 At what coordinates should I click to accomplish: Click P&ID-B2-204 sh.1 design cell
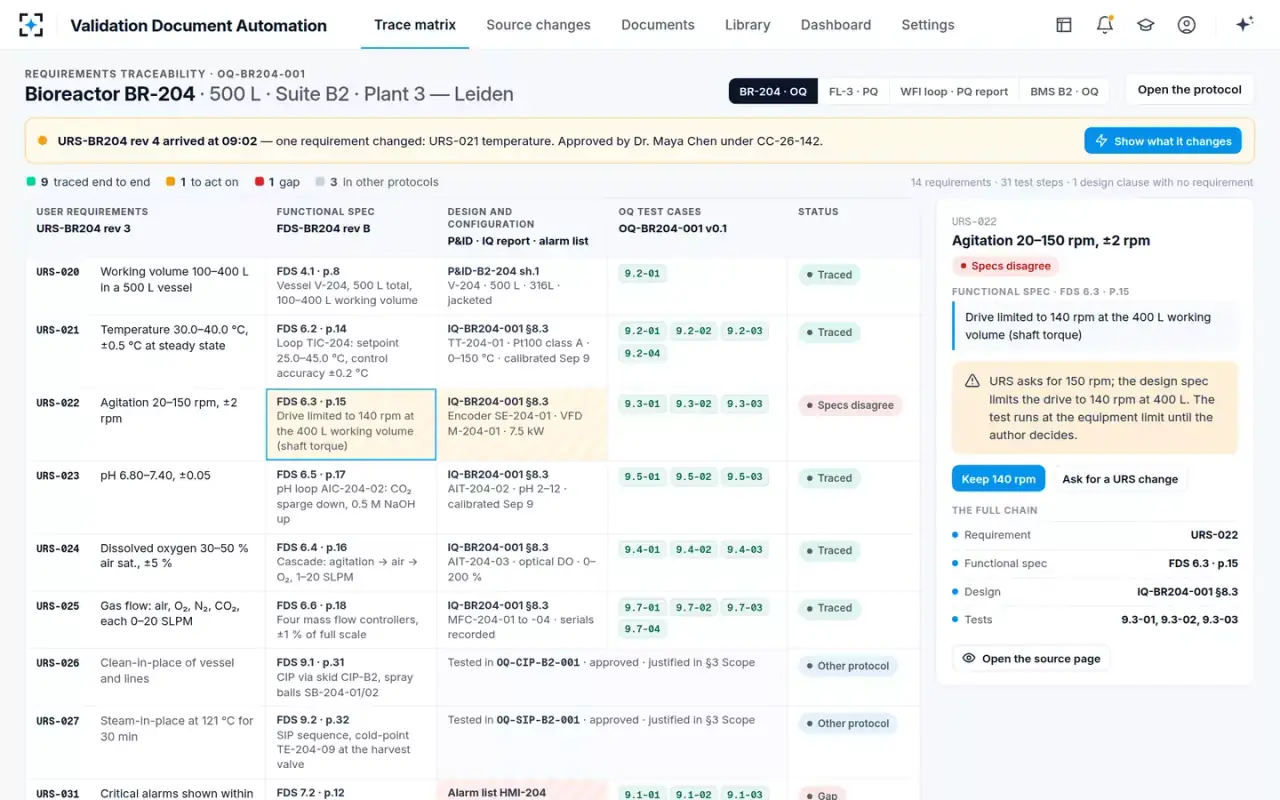click(522, 287)
